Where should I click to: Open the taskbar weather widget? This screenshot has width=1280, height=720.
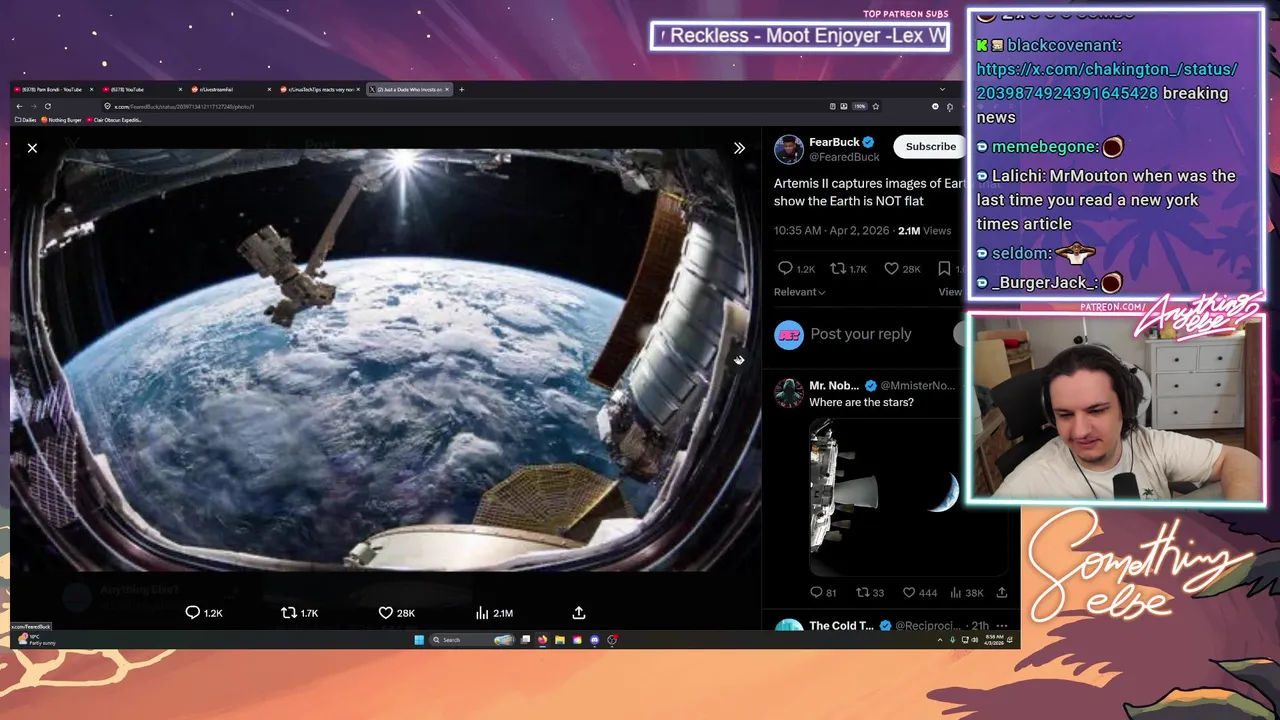[36, 640]
